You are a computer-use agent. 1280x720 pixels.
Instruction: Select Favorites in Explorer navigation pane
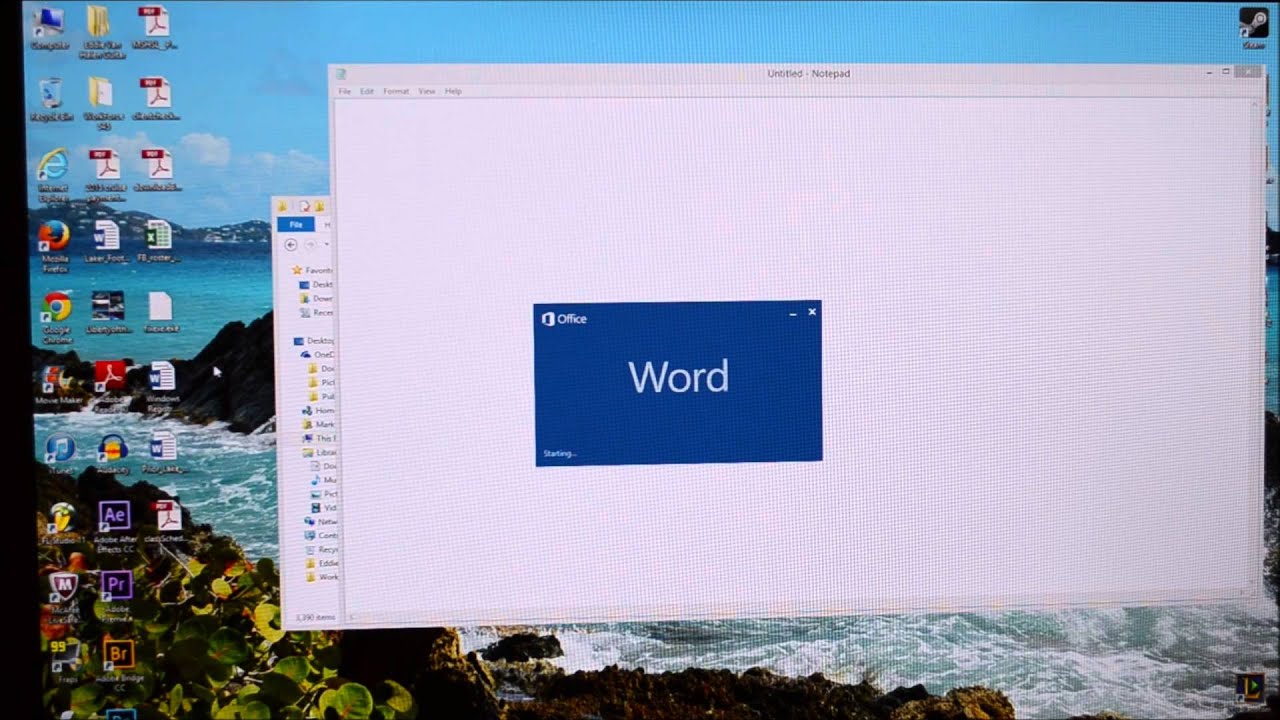pyautogui.click(x=312, y=270)
